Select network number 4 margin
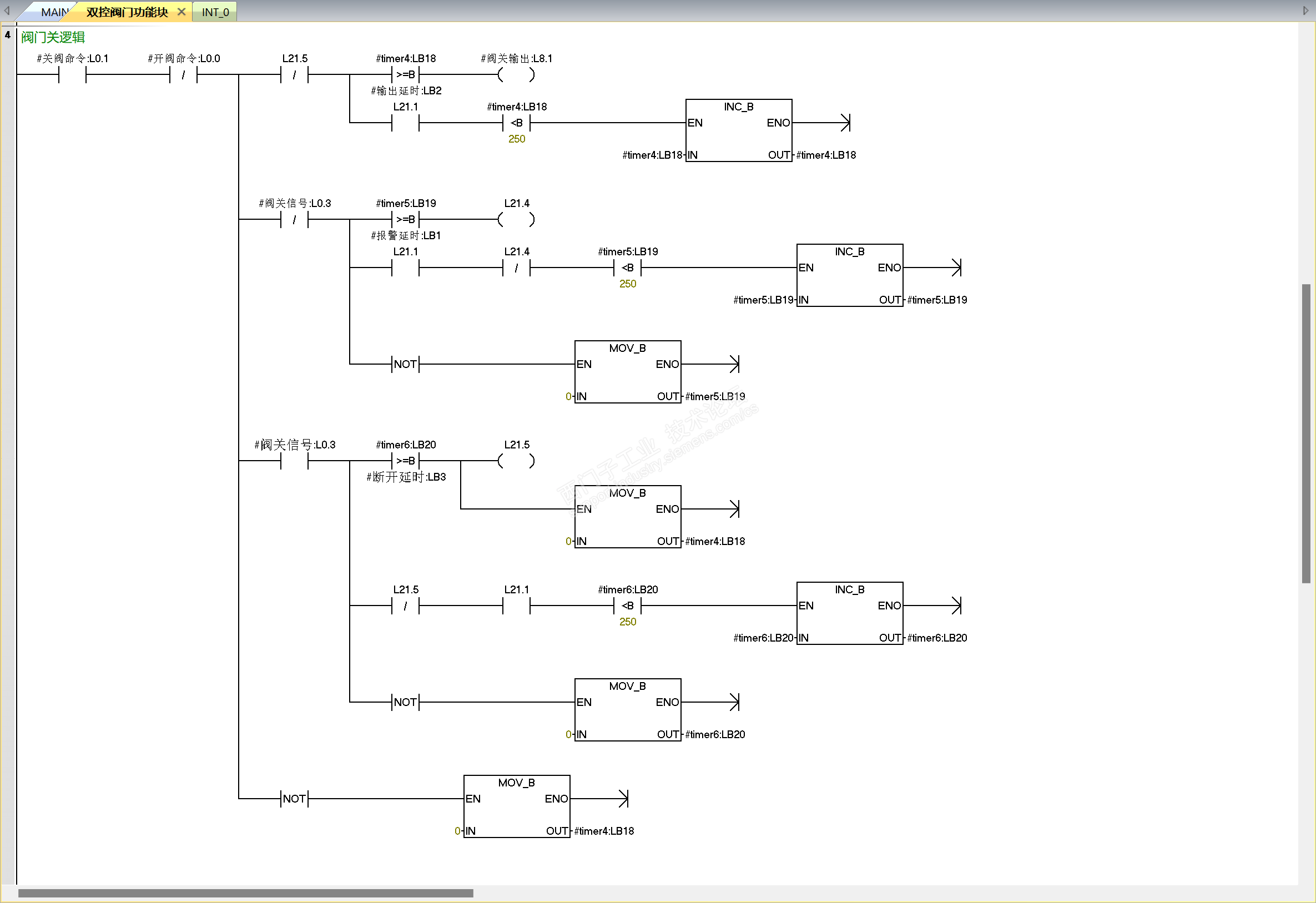This screenshot has width=1316, height=903. 7,35
